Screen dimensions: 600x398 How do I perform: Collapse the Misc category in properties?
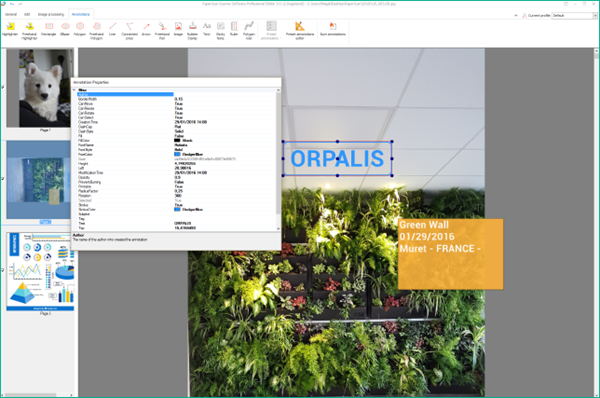(x=74, y=90)
